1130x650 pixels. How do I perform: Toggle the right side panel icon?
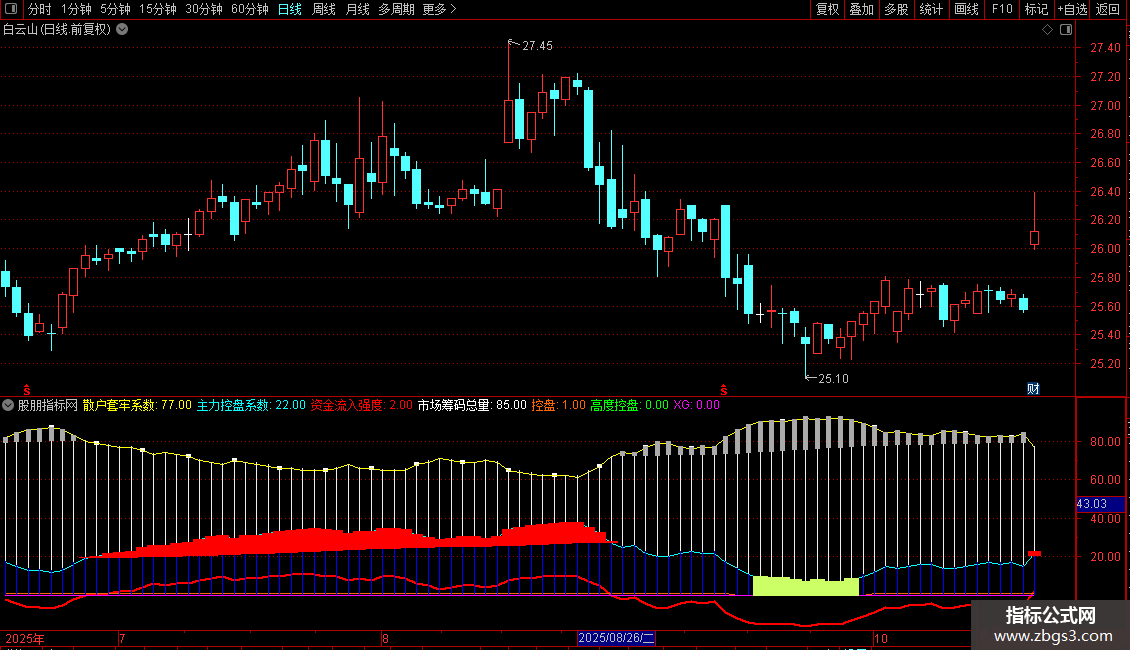(1067, 30)
